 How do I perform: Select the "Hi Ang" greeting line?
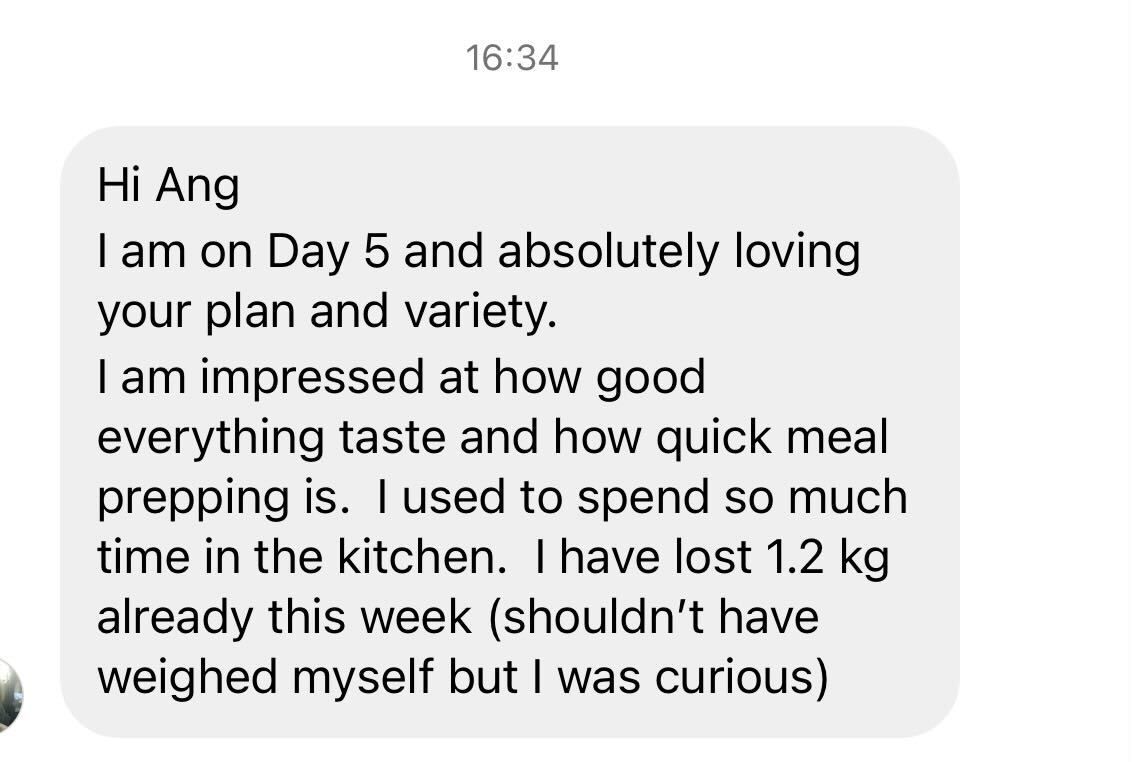click(x=168, y=188)
